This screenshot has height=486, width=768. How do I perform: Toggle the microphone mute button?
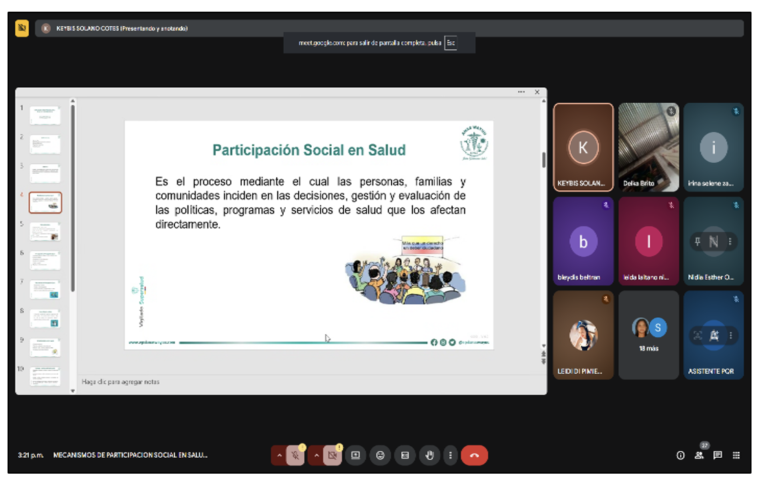[x=296, y=455]
